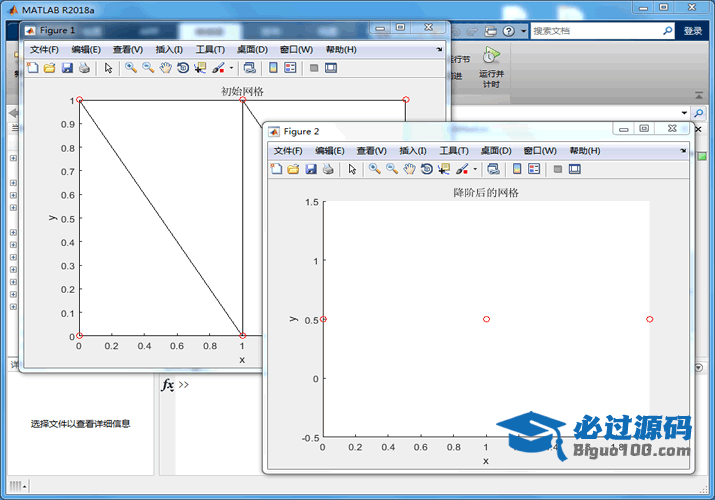Select Data Cursor tool in Figure 1

tap(200, 68)
